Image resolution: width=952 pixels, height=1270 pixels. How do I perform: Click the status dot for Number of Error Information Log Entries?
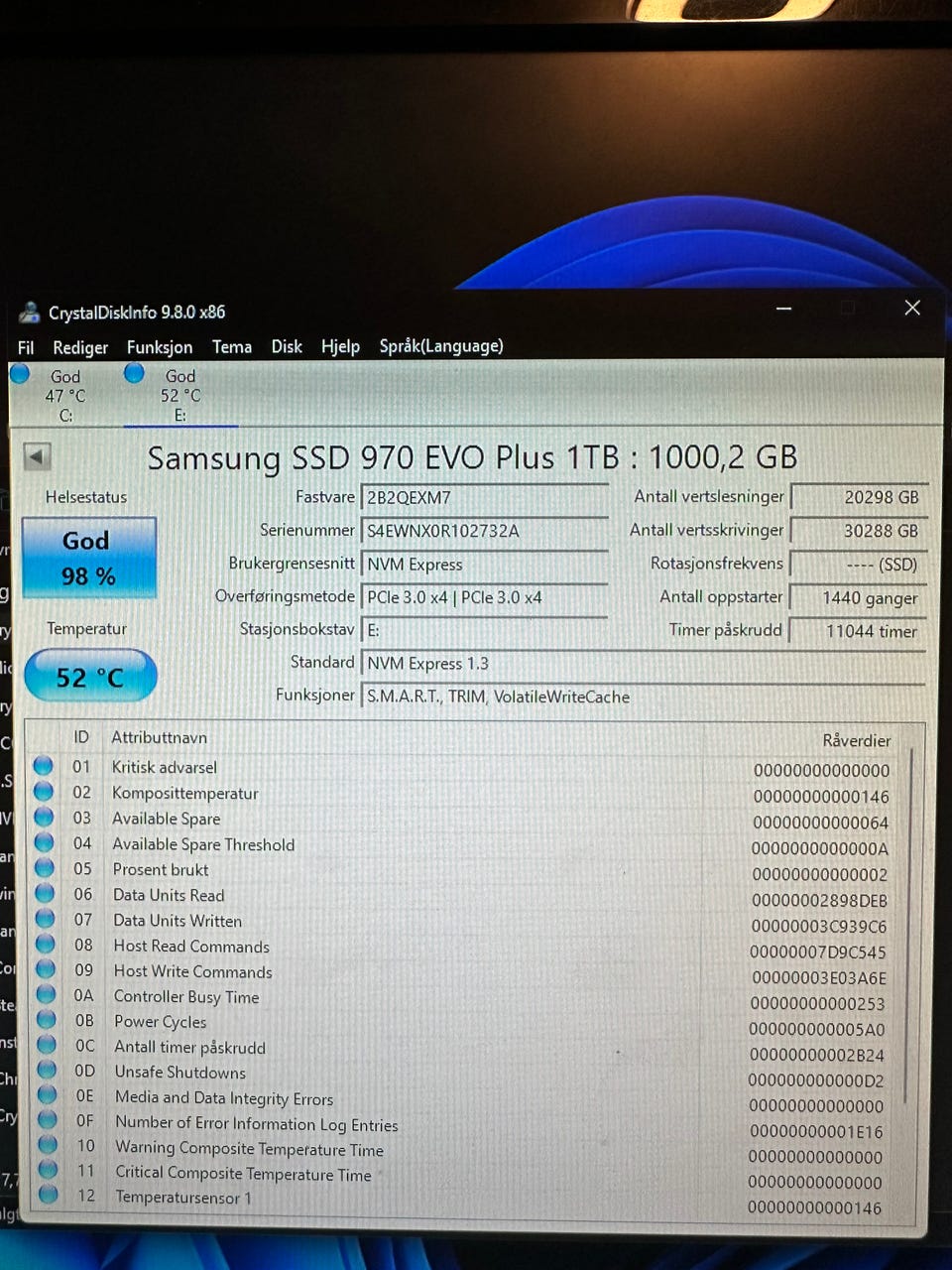(x=48, y=1119)
